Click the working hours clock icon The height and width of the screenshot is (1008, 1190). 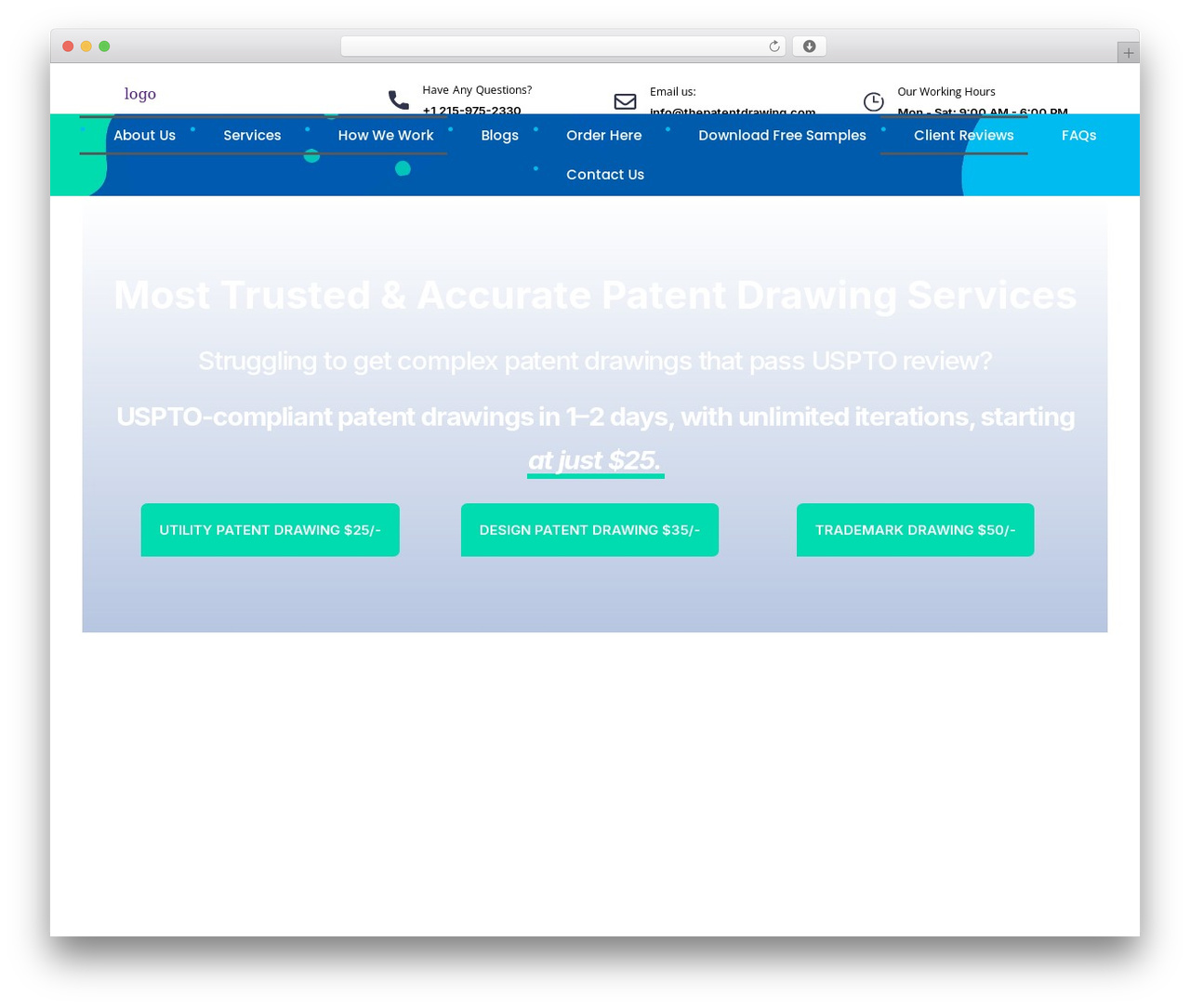tap(874, 101)
